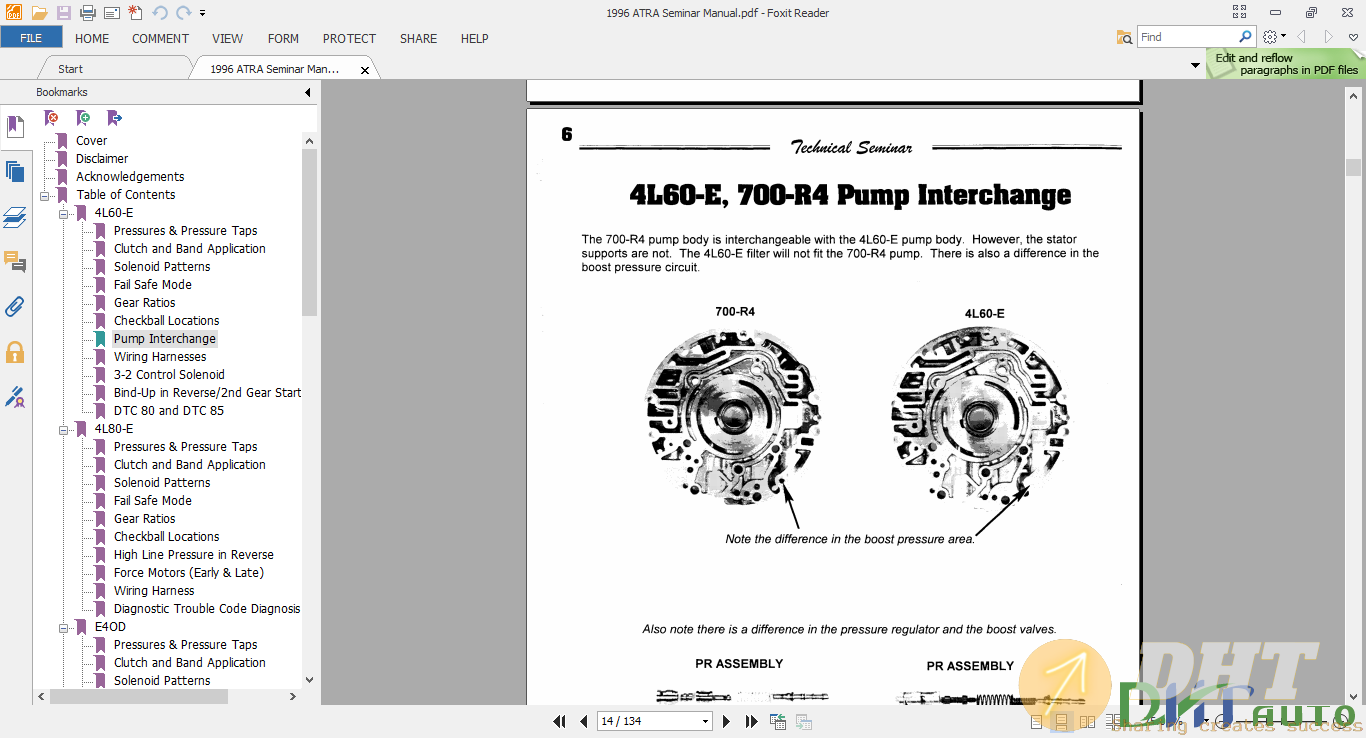
Task: Go to 3-2 Control Solenoid bookmark
Action: 169,375
